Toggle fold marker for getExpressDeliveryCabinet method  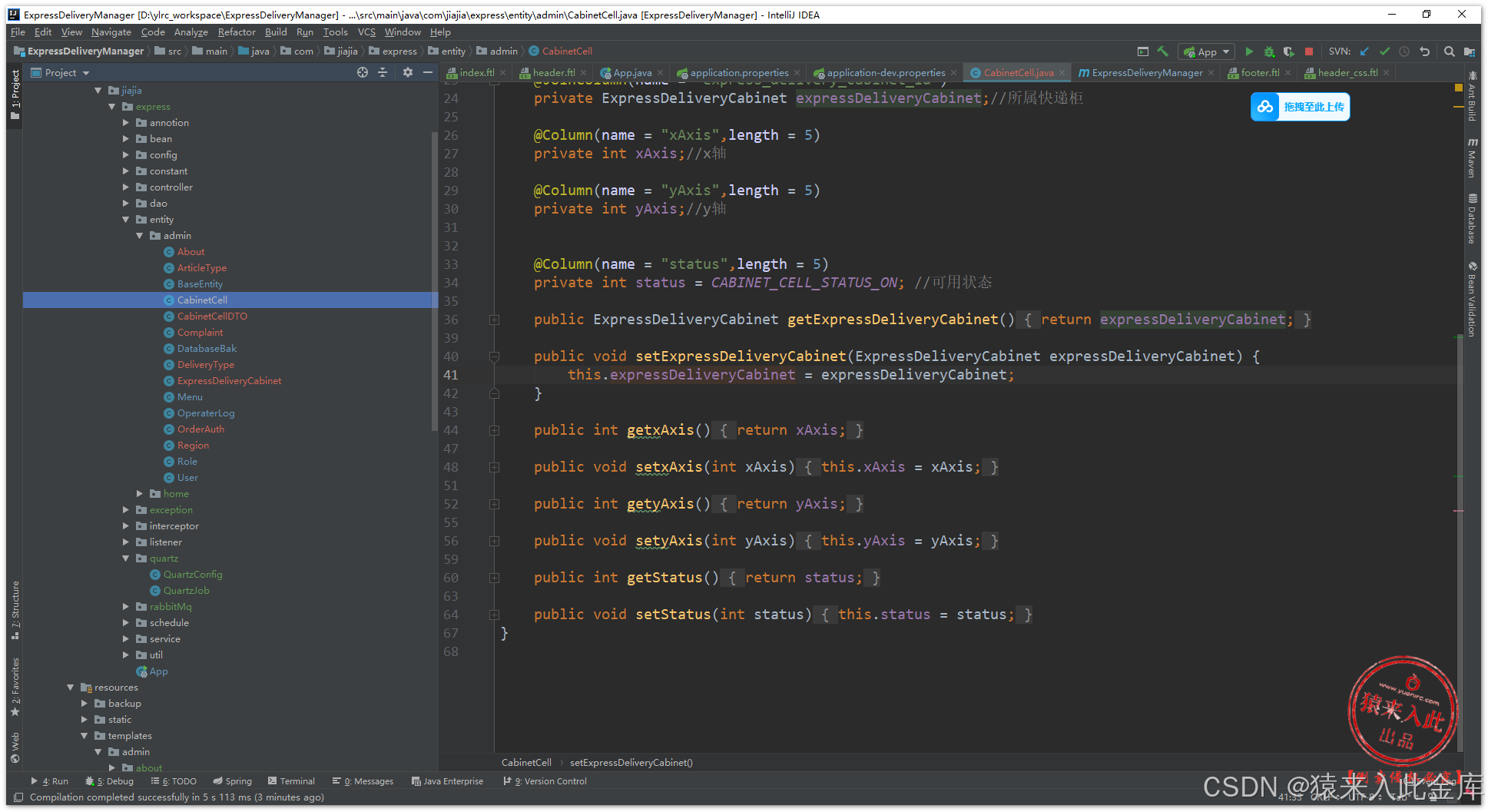(494, 320)
